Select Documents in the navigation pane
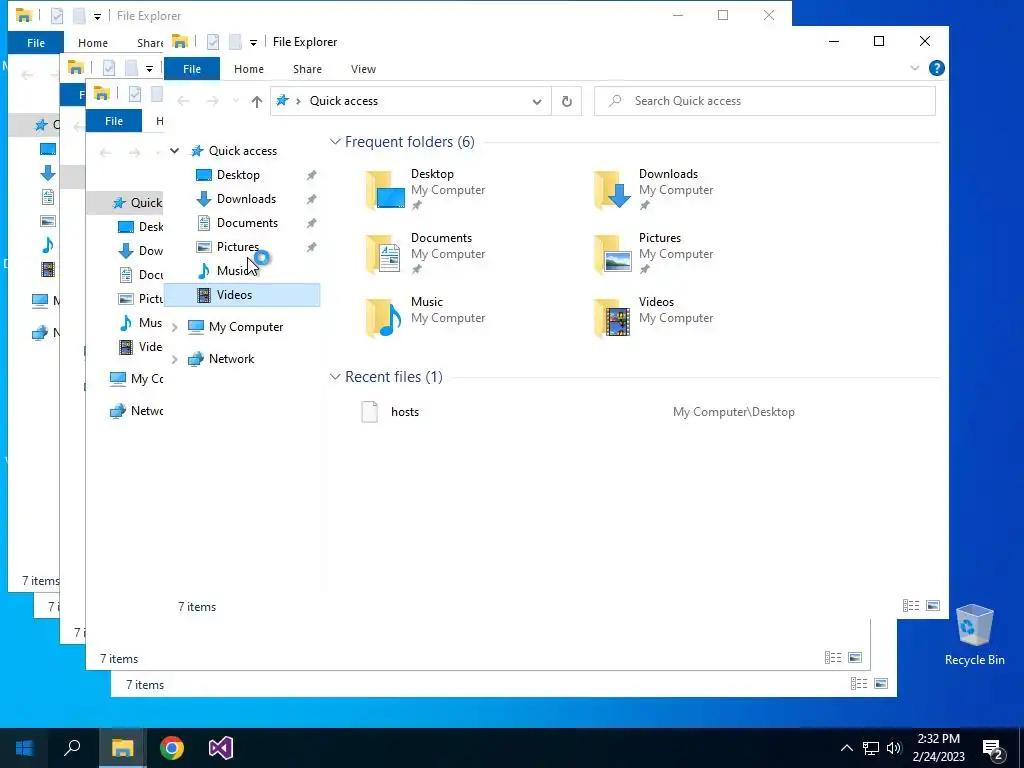Screen dimensions: 1024x768 click(x=247, y=223)
